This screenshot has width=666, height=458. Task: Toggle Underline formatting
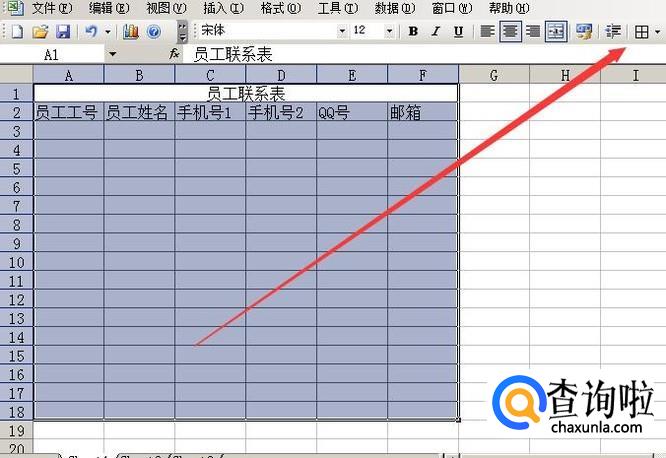458,31
